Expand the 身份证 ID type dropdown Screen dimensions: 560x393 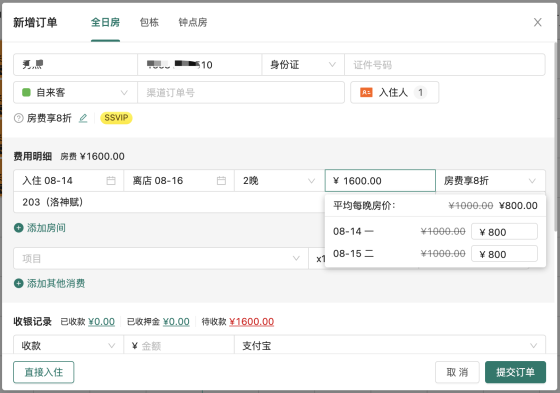(x=303, y=65)
